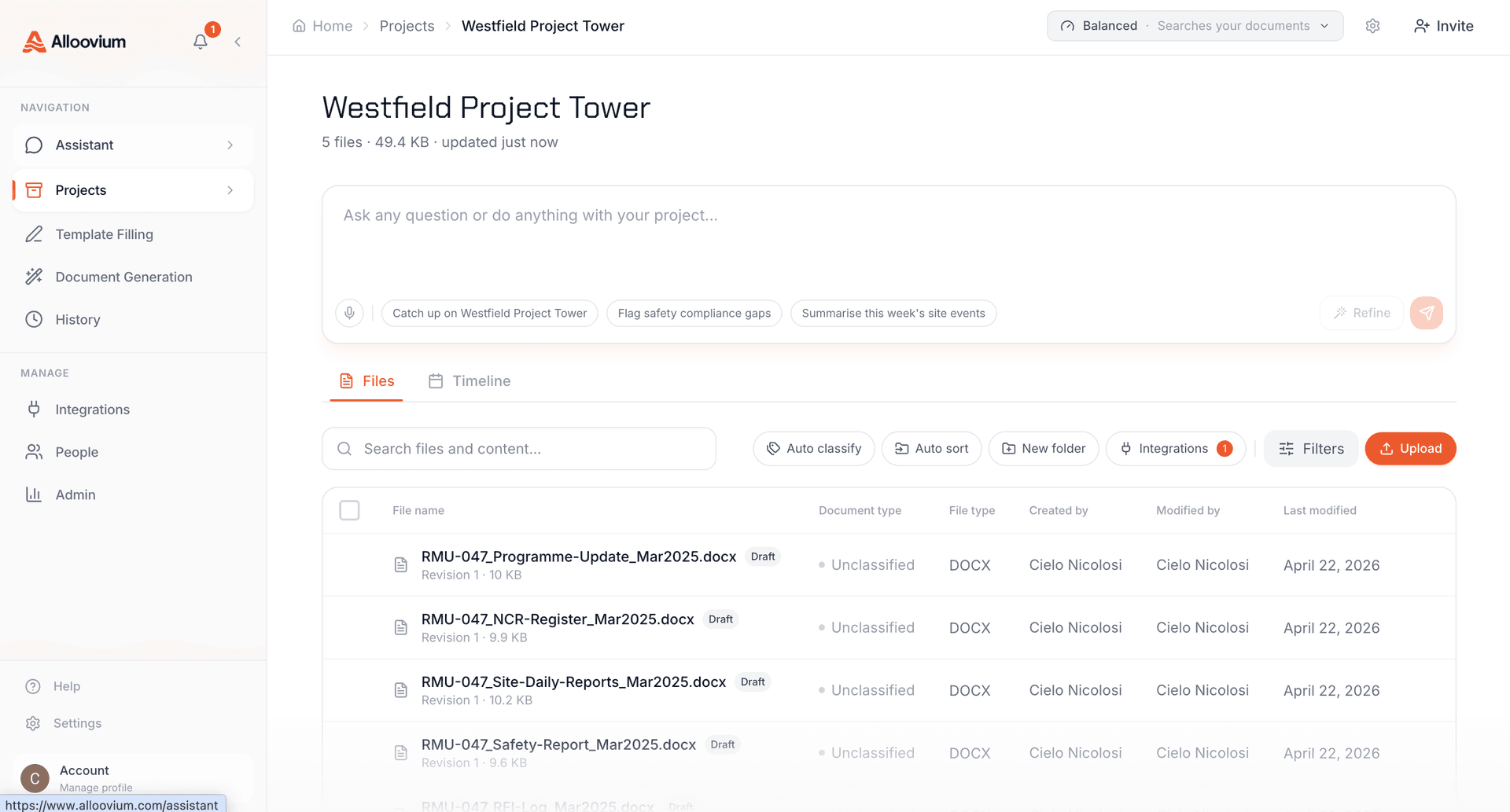The width and height of the screenshot is (1510, 812).
Task: Expand the Assistant submenu arrow
Action: click(x=230, y=145)
